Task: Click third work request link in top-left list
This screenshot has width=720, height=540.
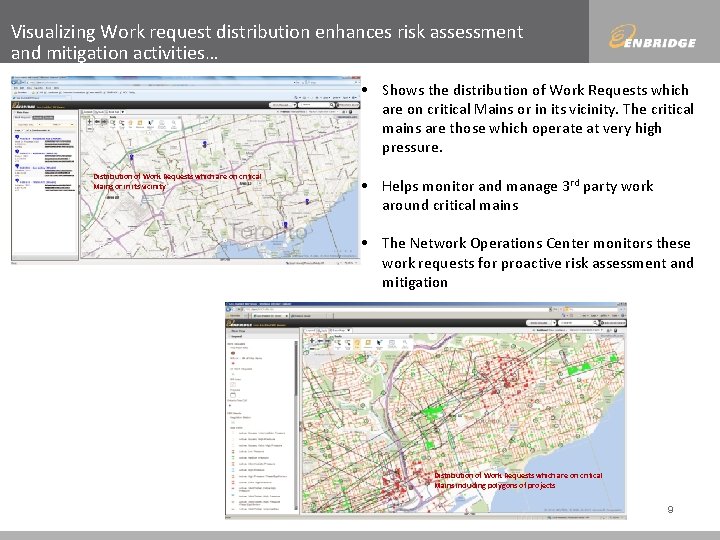Action: tap(38, 168)
